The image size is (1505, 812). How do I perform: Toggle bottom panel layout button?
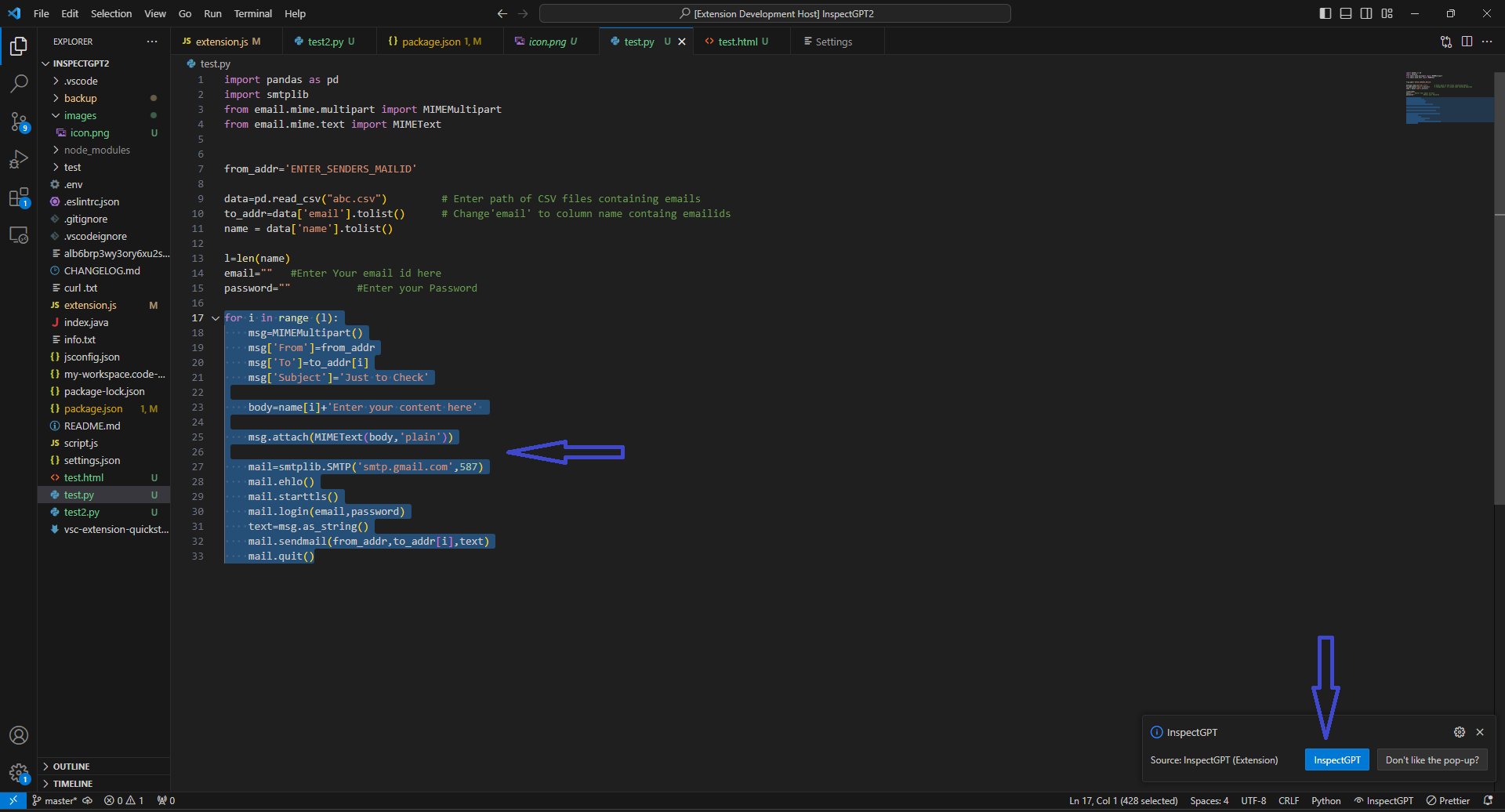[x=1346, y=13]
